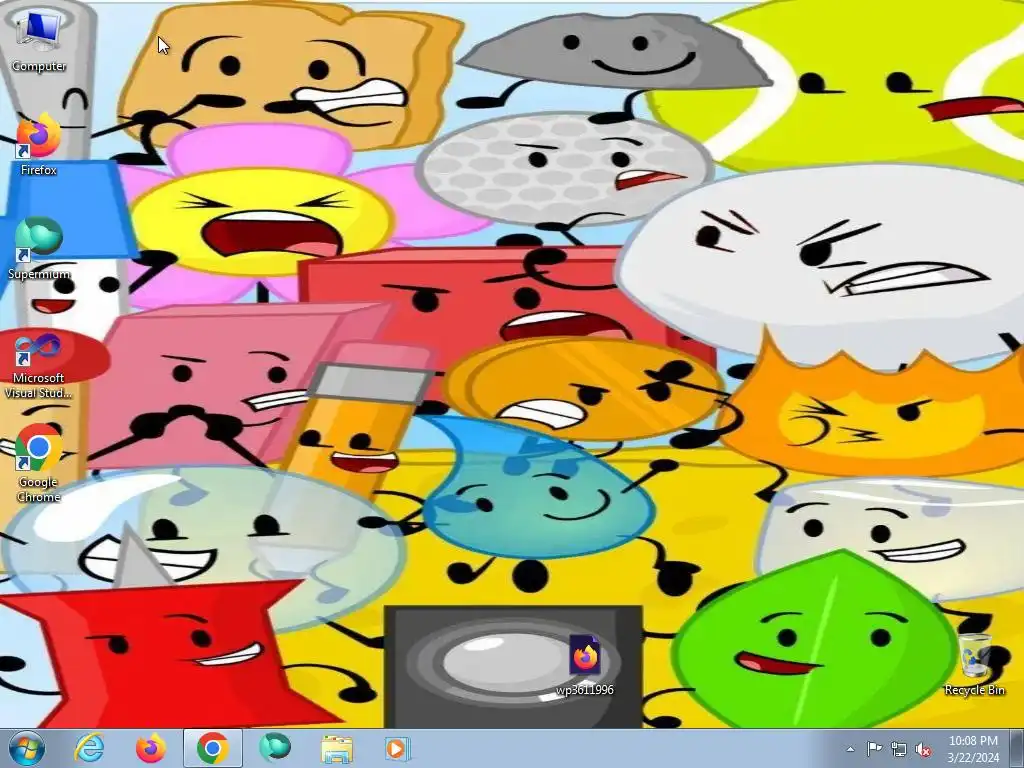
Task: Select the Supermium desktop shortcut
Action: [x=39, y=248]
